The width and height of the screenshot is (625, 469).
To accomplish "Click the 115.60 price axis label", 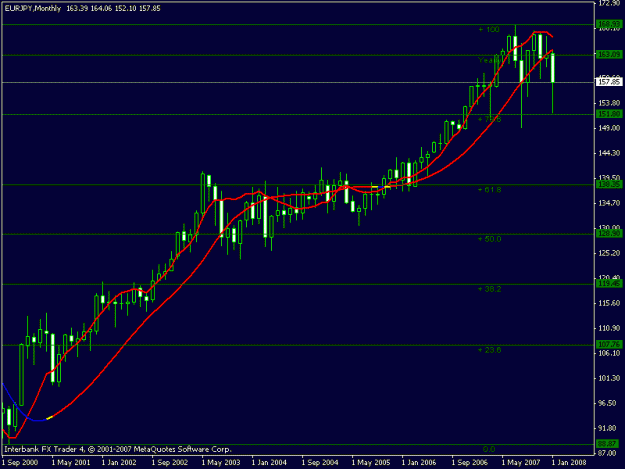I will coord(609,304).
